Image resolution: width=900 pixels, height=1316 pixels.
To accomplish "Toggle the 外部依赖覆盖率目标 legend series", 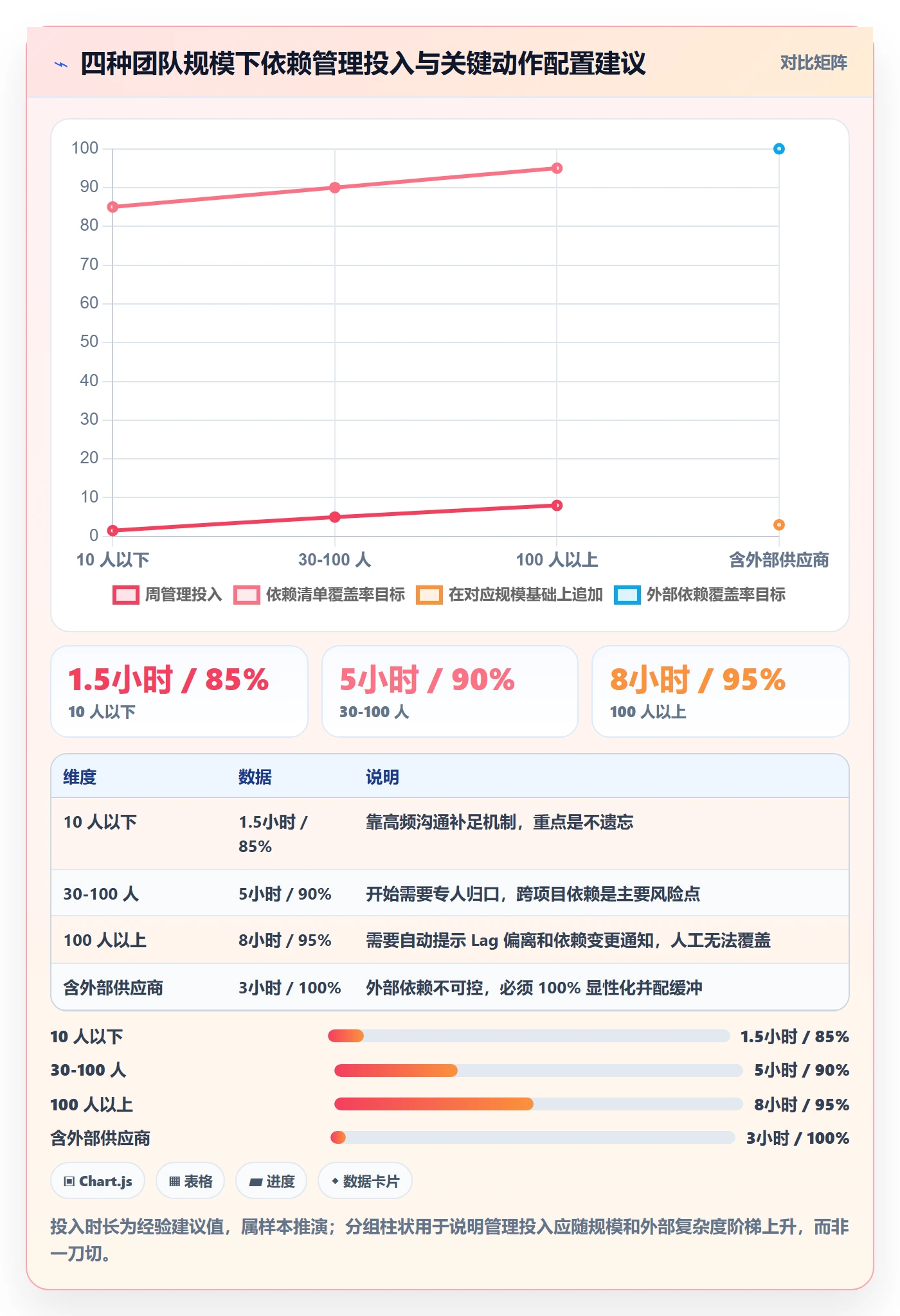I will point(700,594).
